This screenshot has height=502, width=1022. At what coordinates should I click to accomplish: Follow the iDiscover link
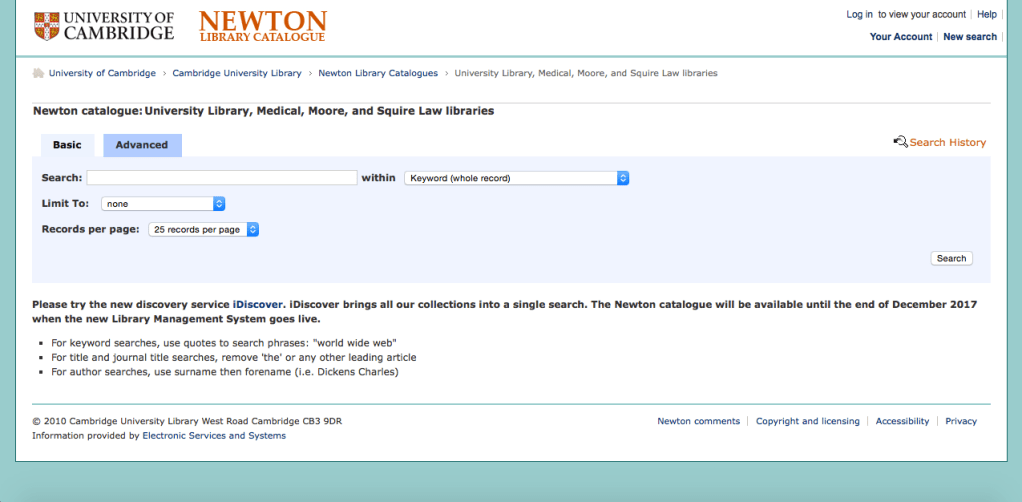pyautogui.click(x=258, y=303)
